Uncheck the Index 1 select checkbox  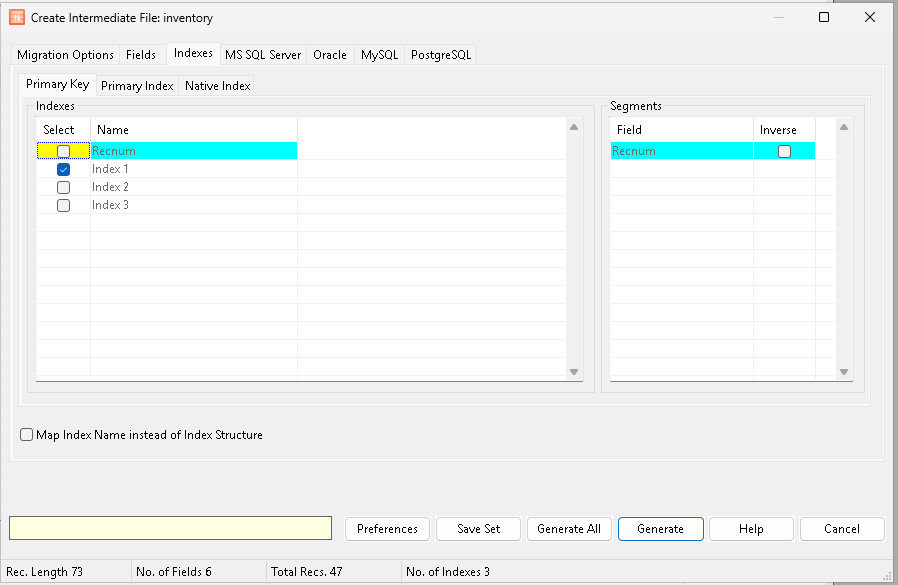pyautogui.click(x=63, y=169)
